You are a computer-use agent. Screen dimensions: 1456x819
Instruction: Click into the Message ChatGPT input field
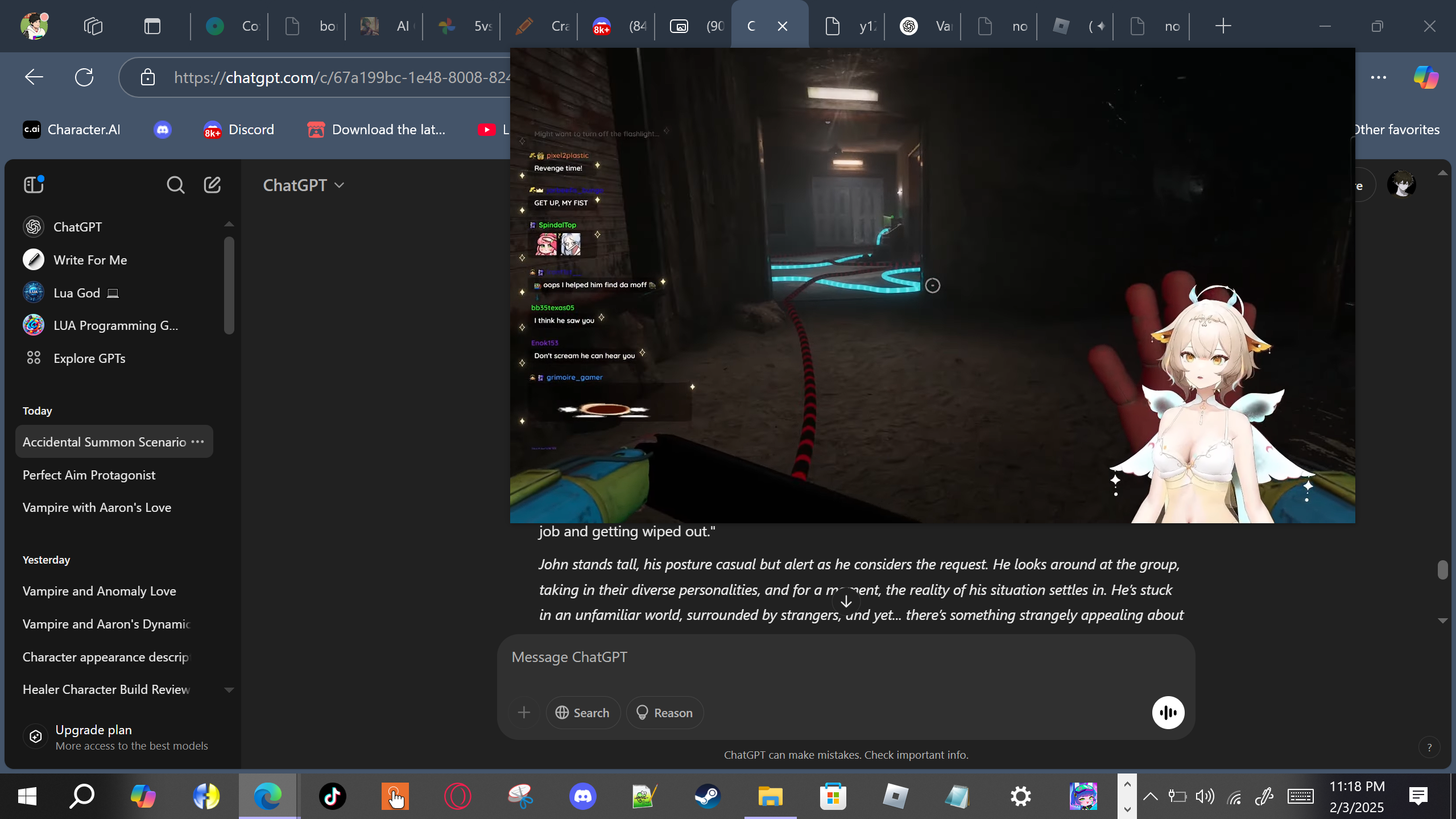(846, 657)
